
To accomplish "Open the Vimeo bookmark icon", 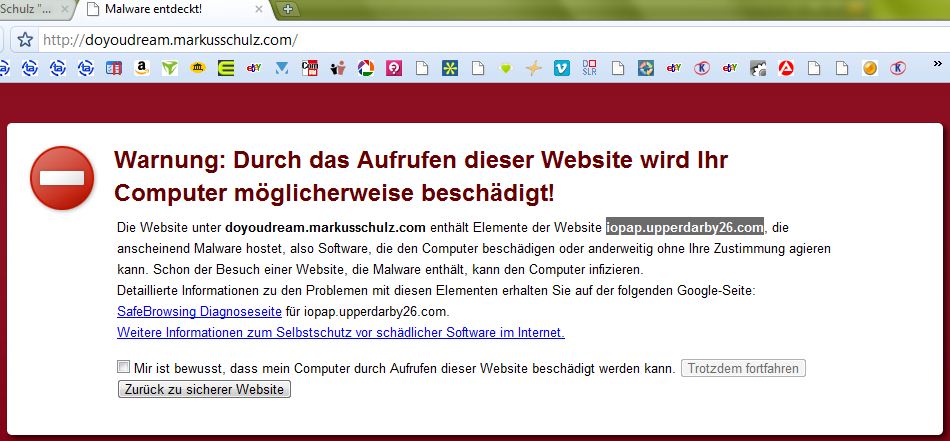I will 562,69.
